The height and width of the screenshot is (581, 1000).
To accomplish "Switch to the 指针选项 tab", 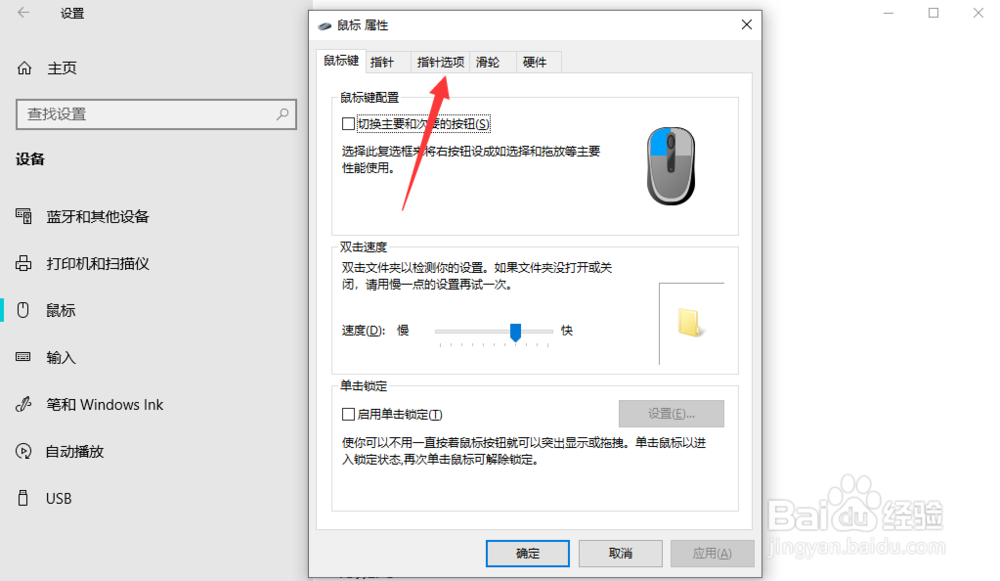I will [x=440, y=62].
